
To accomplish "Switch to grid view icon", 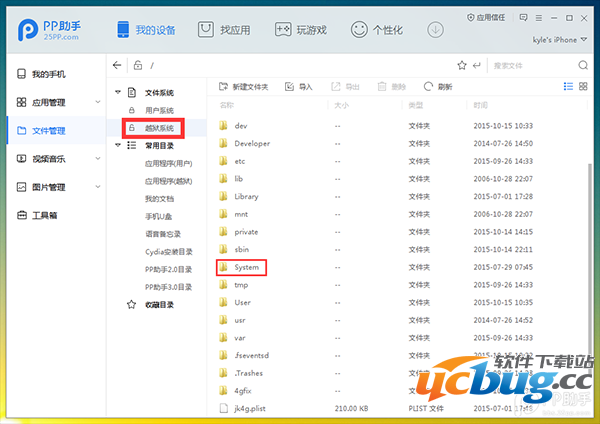I will click(x=583, y=86).
